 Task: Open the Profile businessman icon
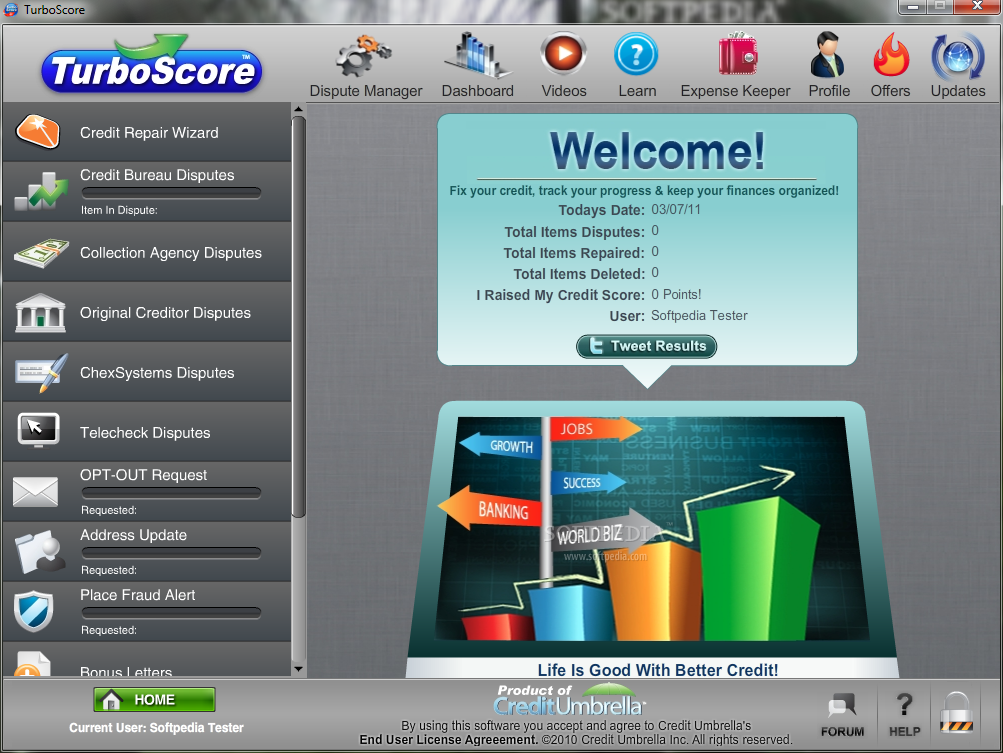tap(828, 54)
